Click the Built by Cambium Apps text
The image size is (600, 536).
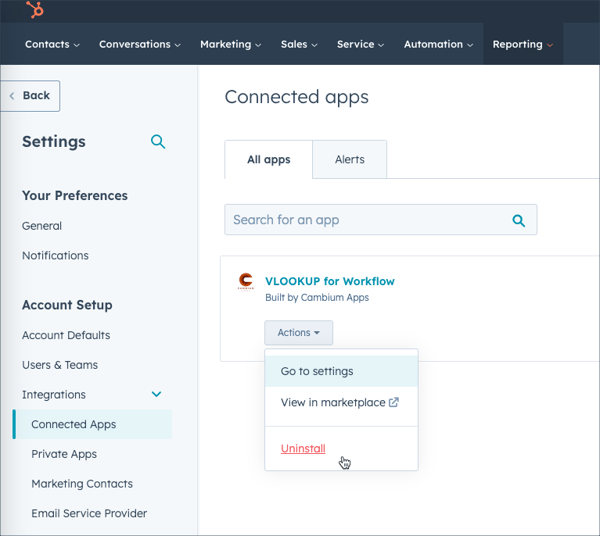(x=317, y=298)
